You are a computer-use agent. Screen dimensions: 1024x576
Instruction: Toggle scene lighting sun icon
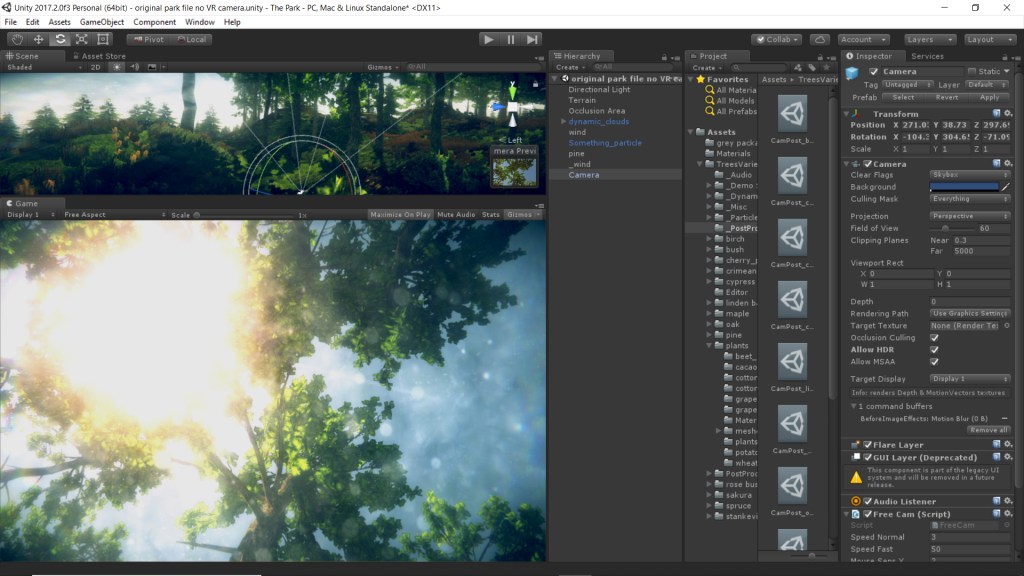117,68
